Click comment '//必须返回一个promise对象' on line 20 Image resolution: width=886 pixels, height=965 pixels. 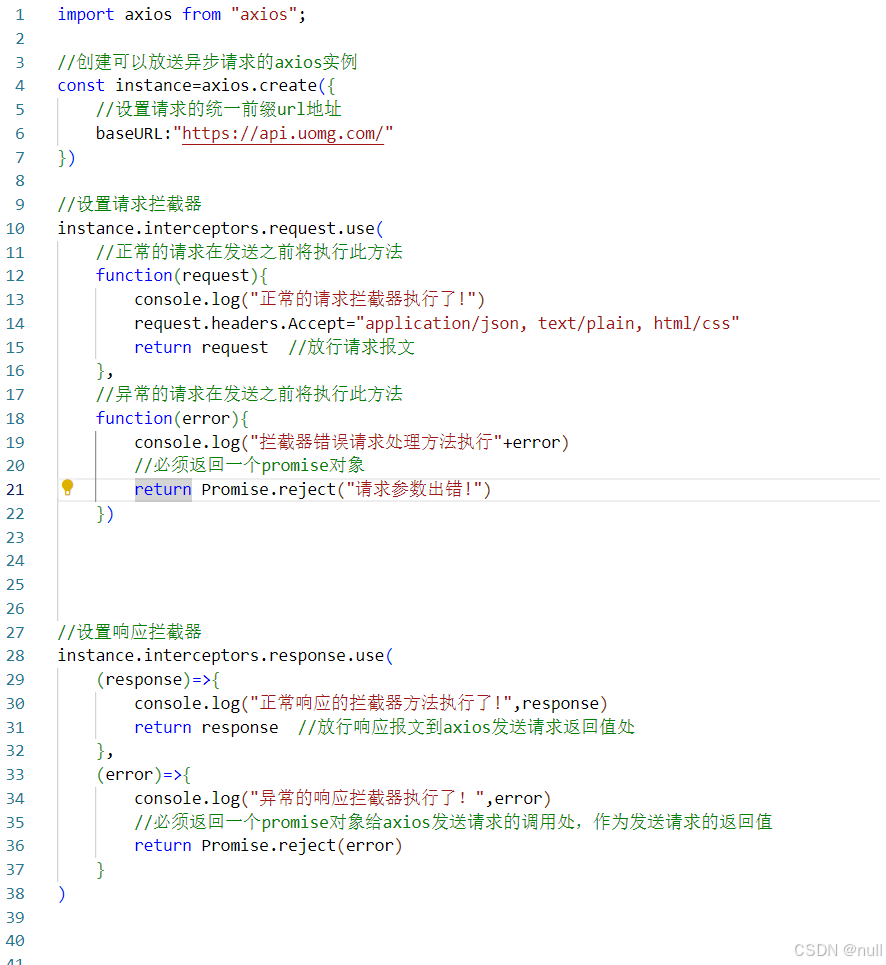click(x=249, y=466)
